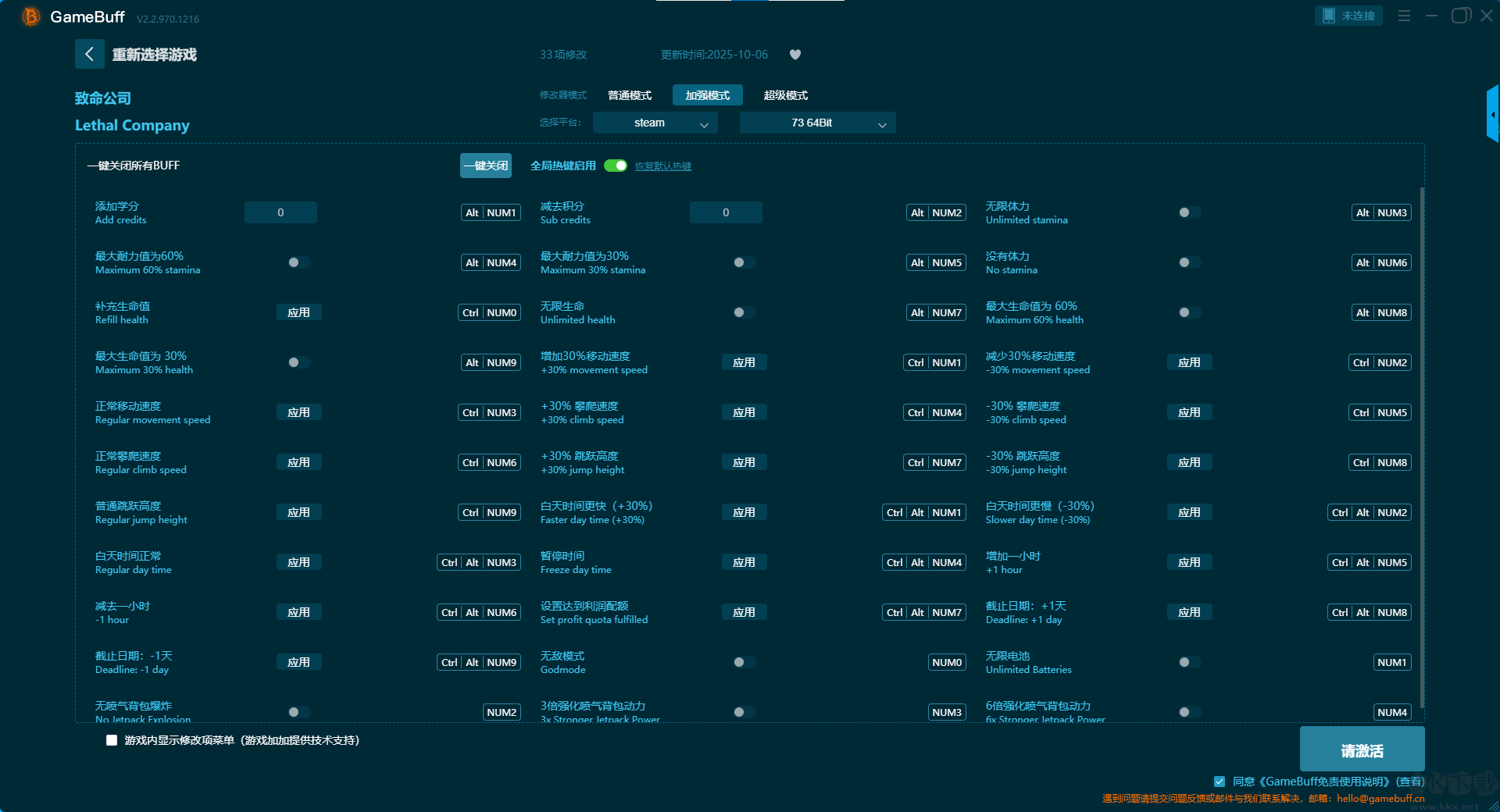
Task: Click the Add credits value field
Action: pos(280,212)
